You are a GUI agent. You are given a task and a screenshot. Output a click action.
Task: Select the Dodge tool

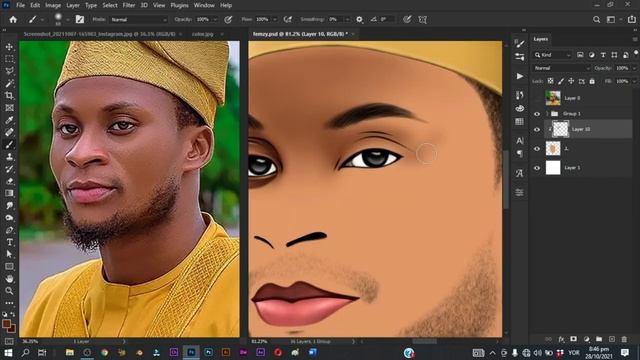pos(9,218)
